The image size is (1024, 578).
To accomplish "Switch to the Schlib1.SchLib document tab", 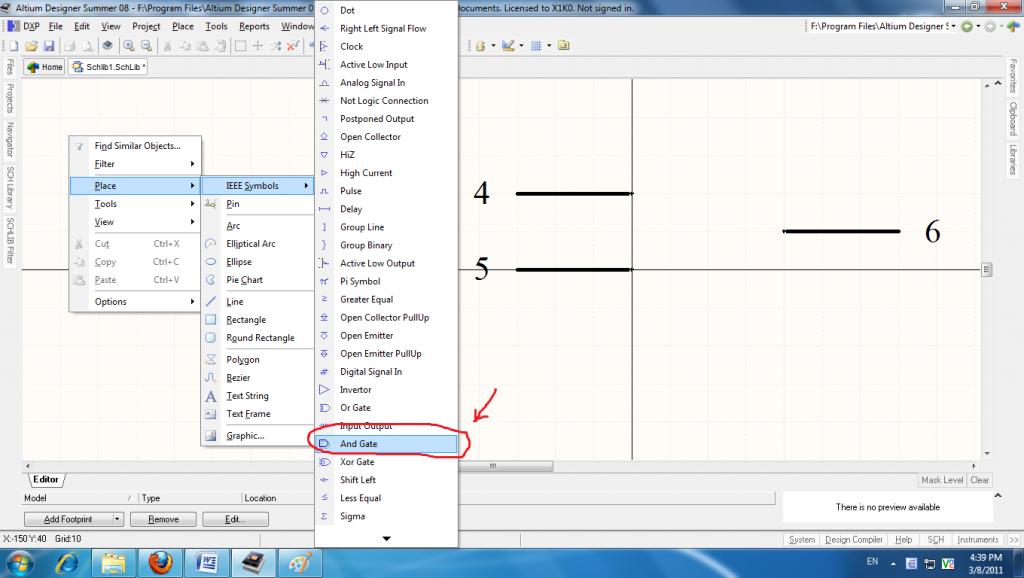I will pos(108,67).
